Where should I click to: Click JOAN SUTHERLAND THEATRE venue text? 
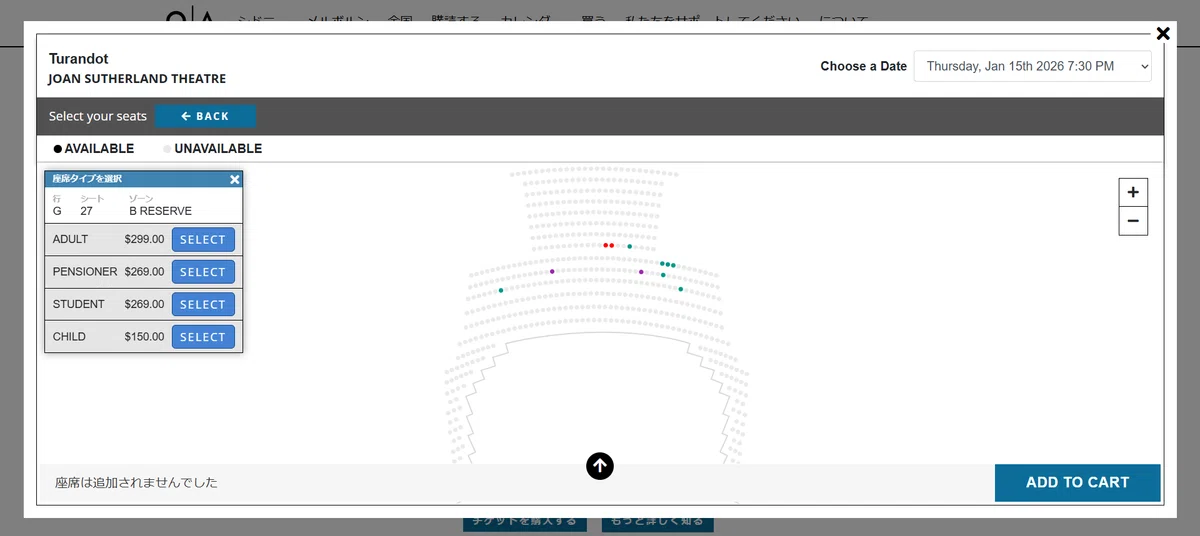click(137, 79)
